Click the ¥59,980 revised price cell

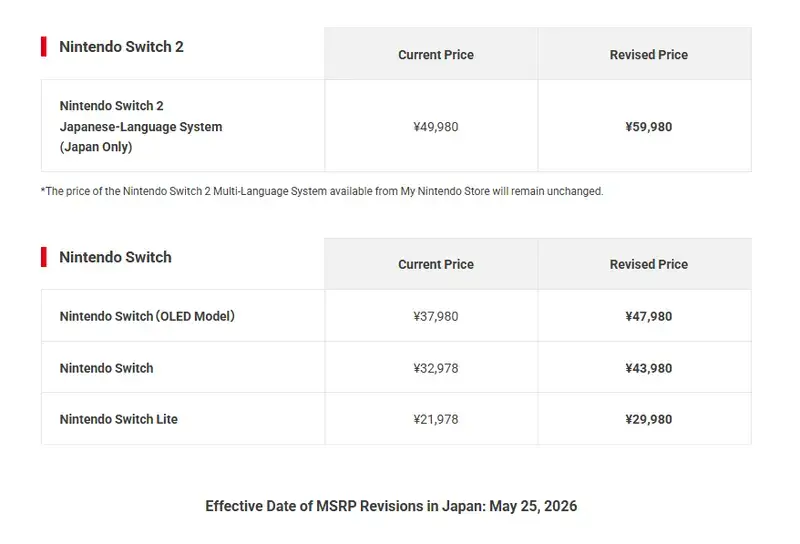[x=648, y=127]
